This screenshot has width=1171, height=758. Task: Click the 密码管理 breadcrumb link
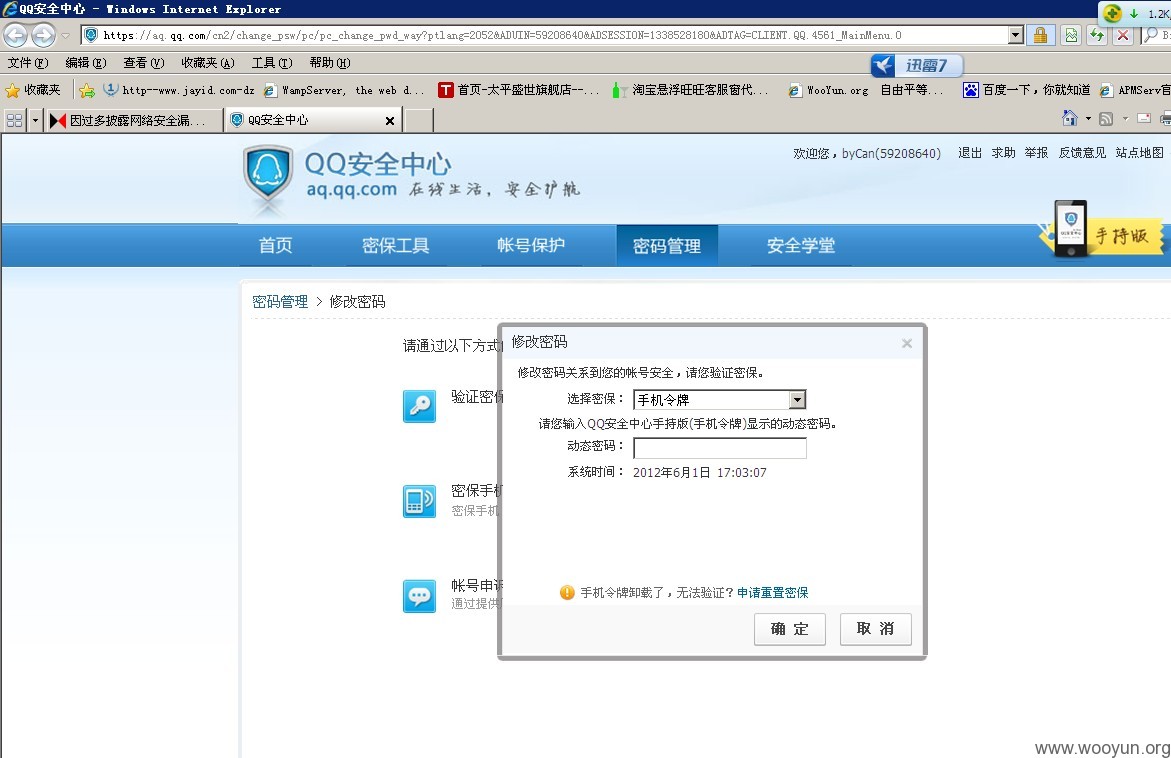[x=280, y=302]
